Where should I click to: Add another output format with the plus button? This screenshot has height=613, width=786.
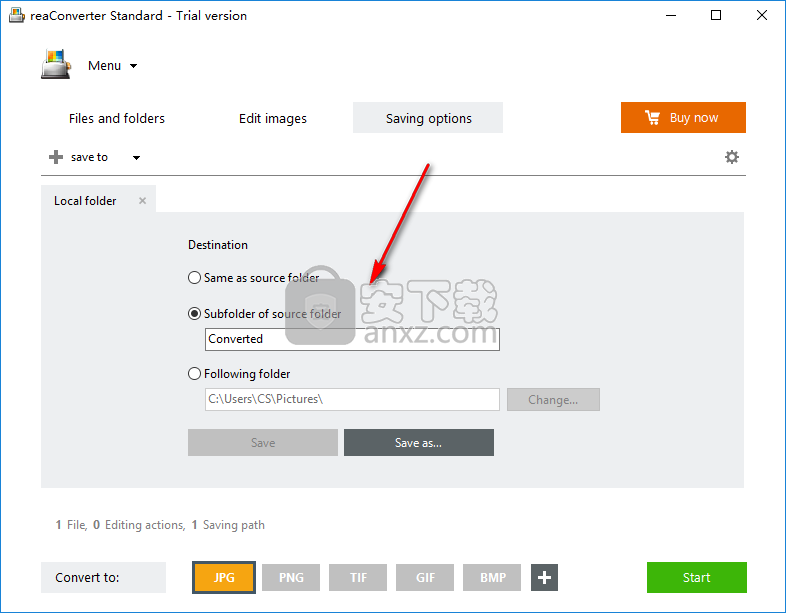pos(544,577)
